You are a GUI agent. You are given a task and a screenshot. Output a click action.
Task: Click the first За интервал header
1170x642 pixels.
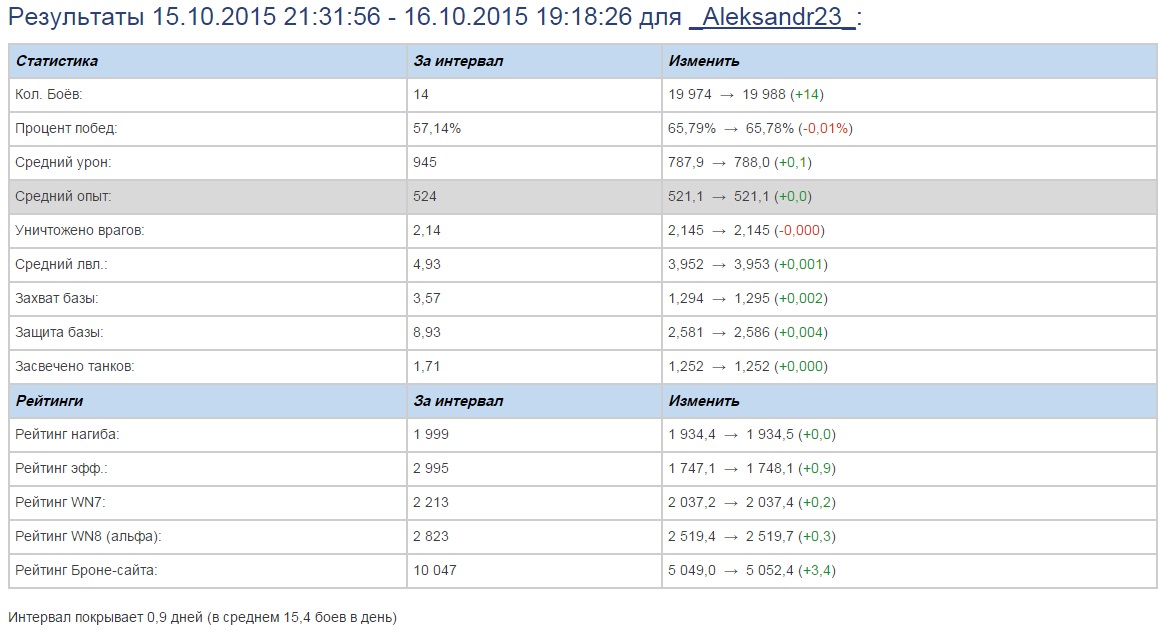click(x=458, y=61)
